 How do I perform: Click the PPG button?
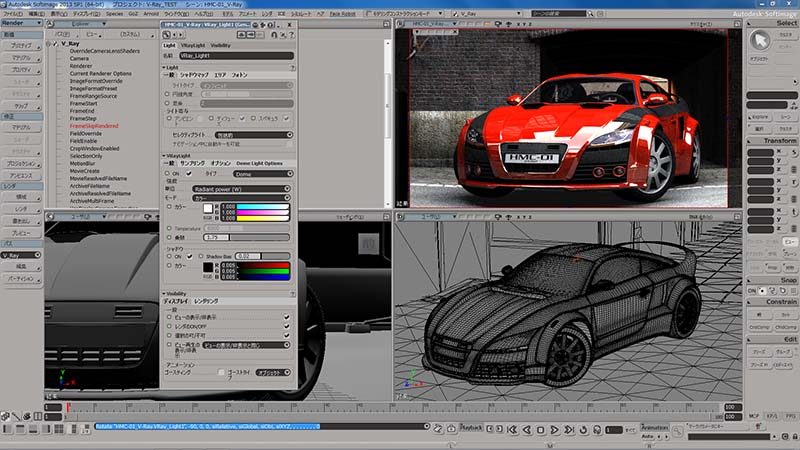click(x=790, y=416)
